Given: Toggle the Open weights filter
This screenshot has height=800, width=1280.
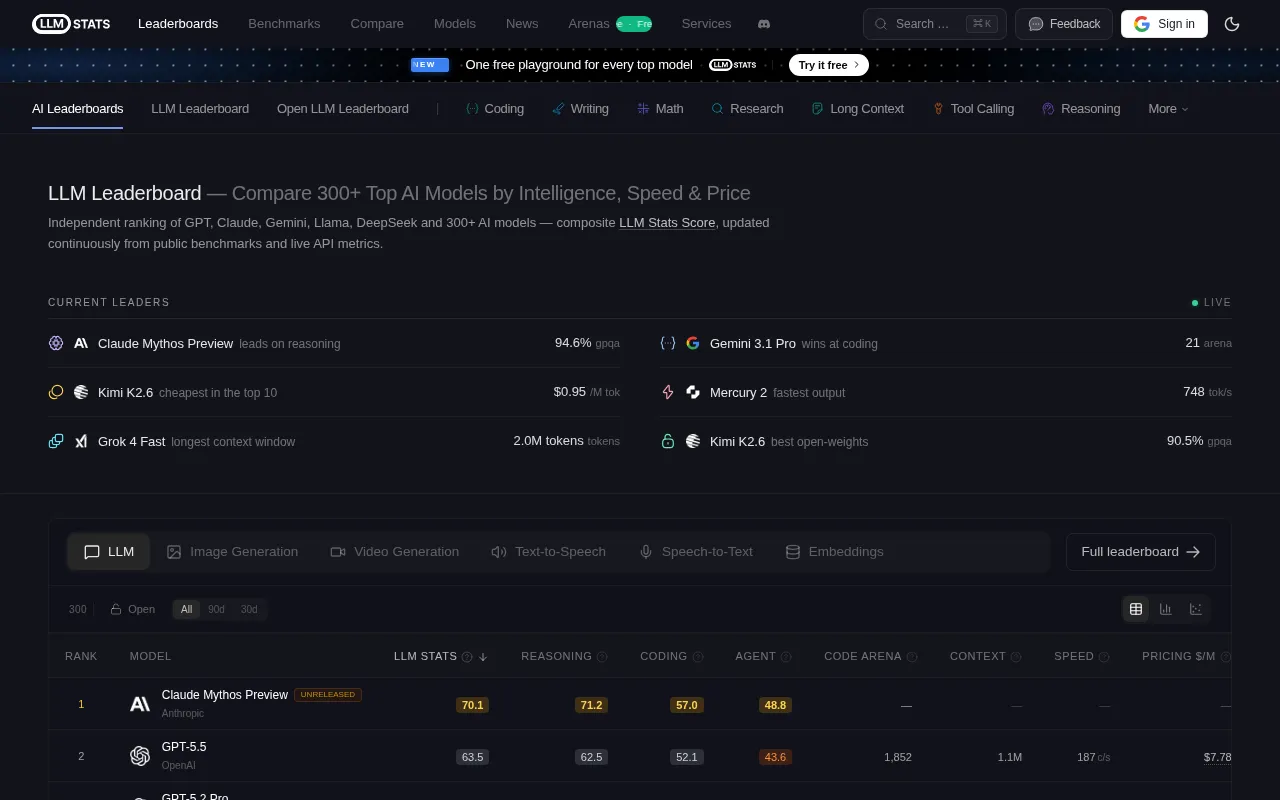Looking at the screenshot, I should coord(132,609).
